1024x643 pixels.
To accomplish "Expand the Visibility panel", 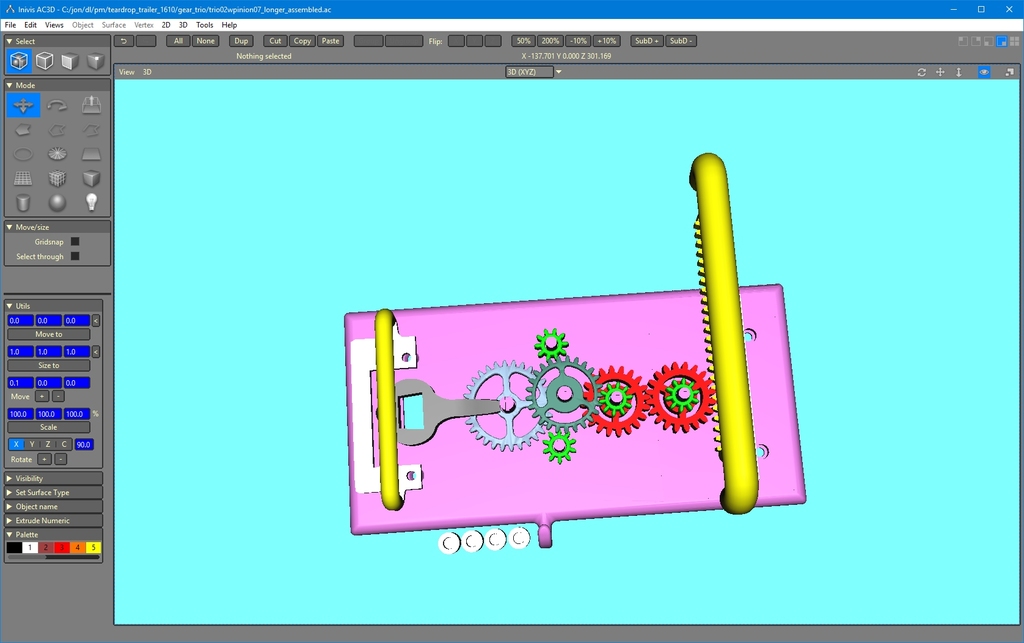I will click(x=54, y=478).
